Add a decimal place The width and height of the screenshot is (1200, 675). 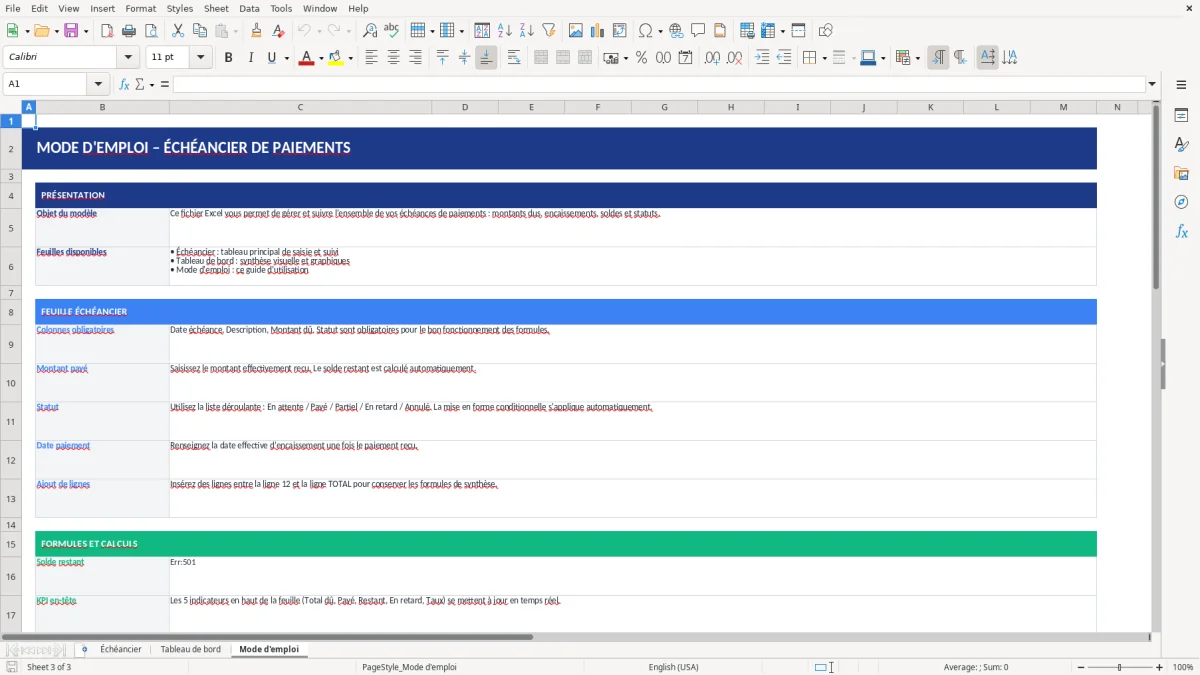711,57
